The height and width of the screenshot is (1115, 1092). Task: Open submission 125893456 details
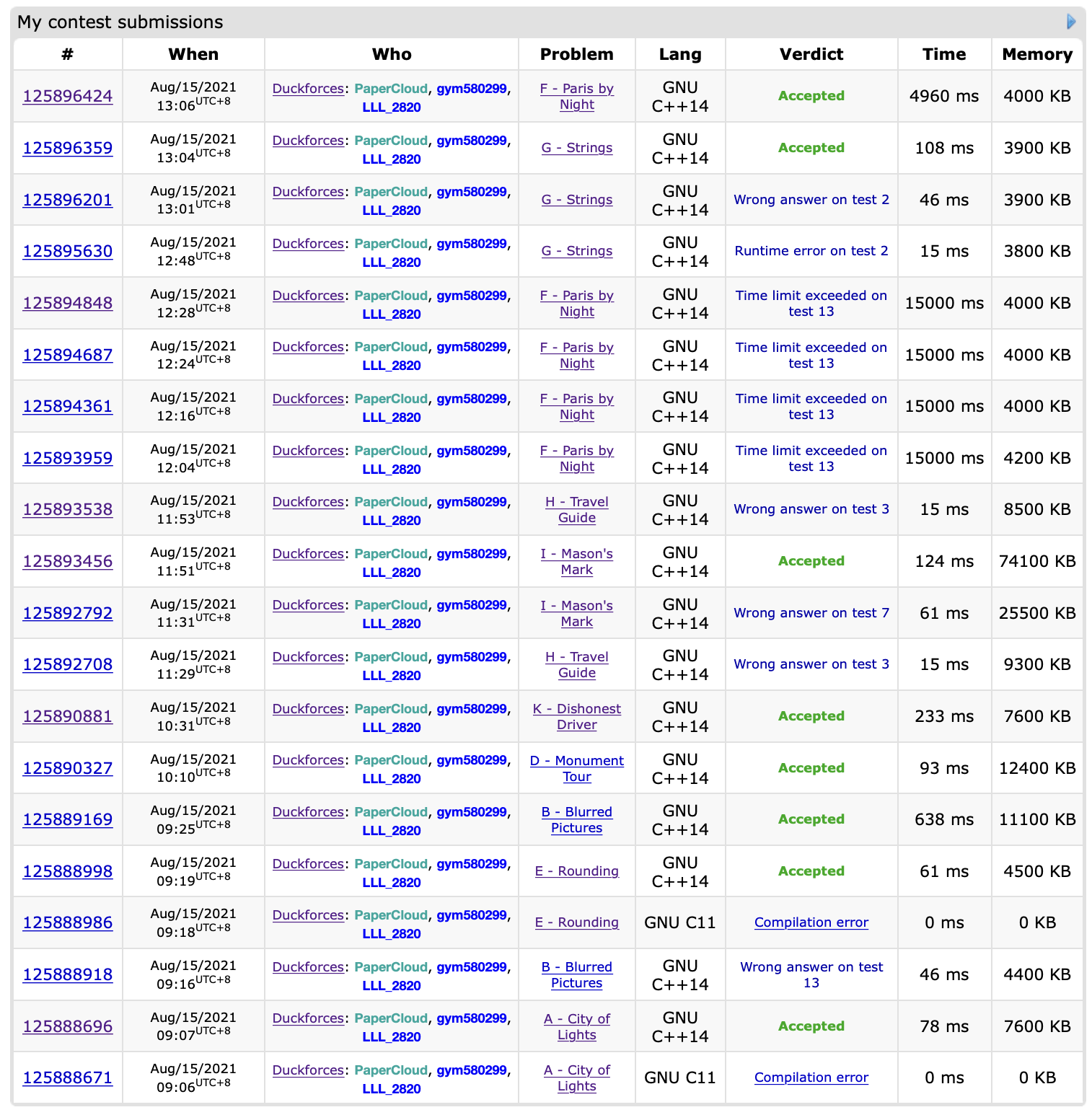[68, 561]
